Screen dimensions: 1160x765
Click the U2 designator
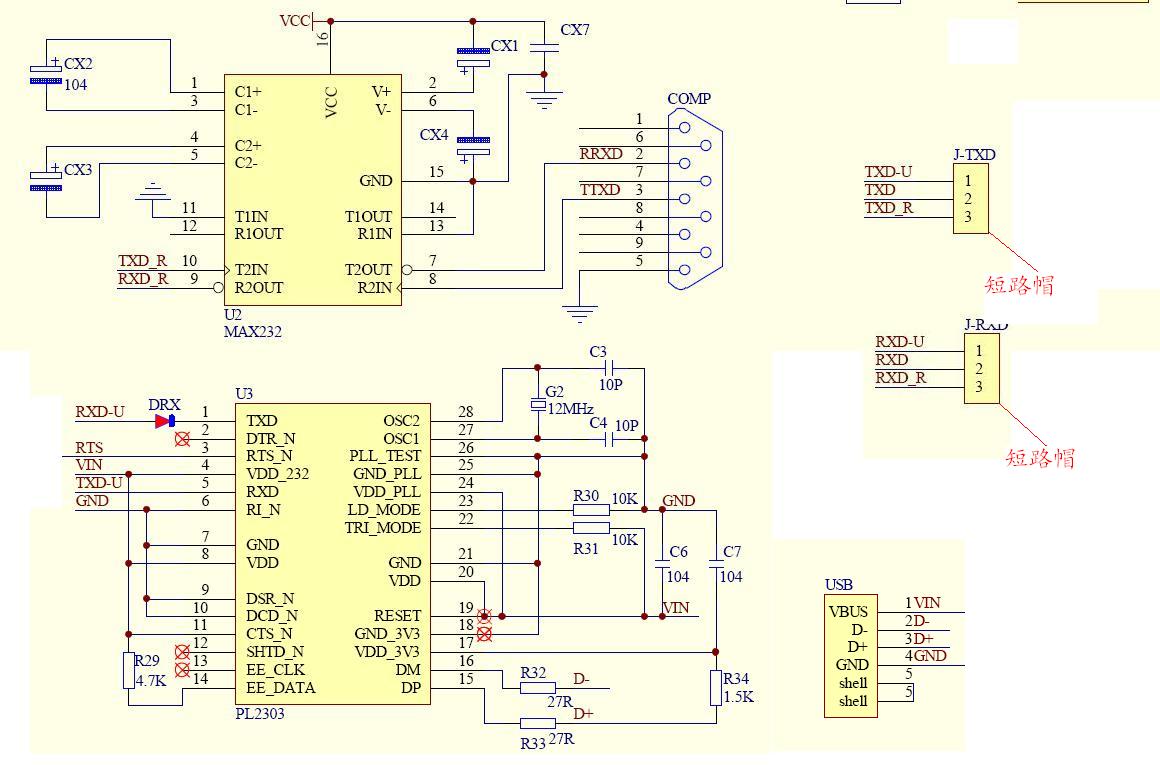[233, 314]
